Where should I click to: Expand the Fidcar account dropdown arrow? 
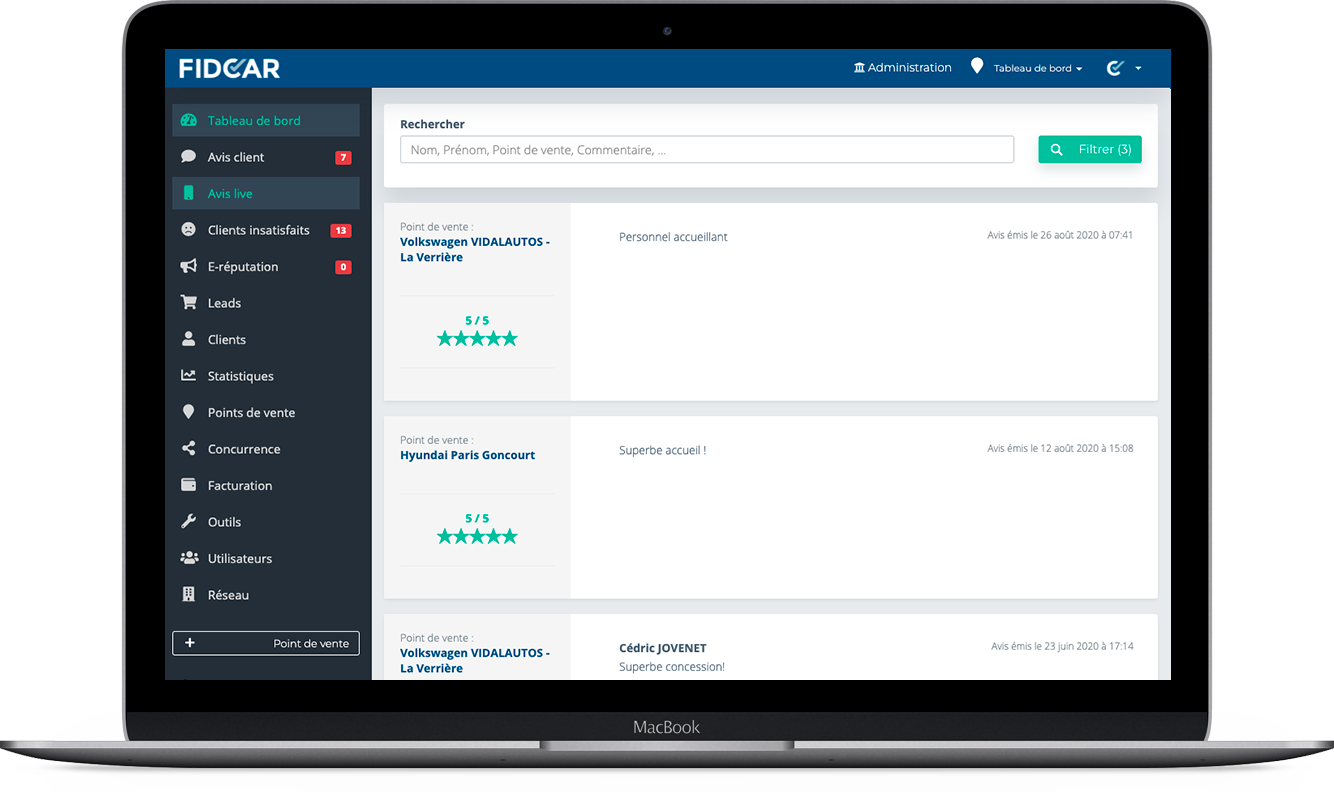pyautogui.click(x=1138, y=69)
